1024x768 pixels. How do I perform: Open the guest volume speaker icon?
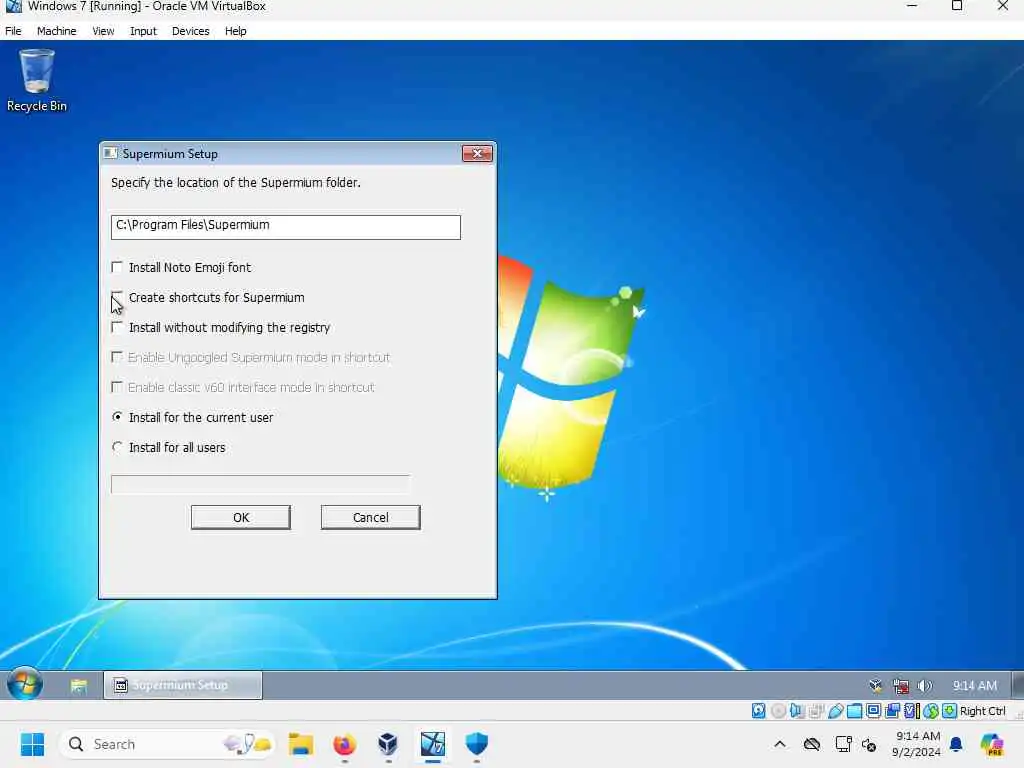[925, 686]
